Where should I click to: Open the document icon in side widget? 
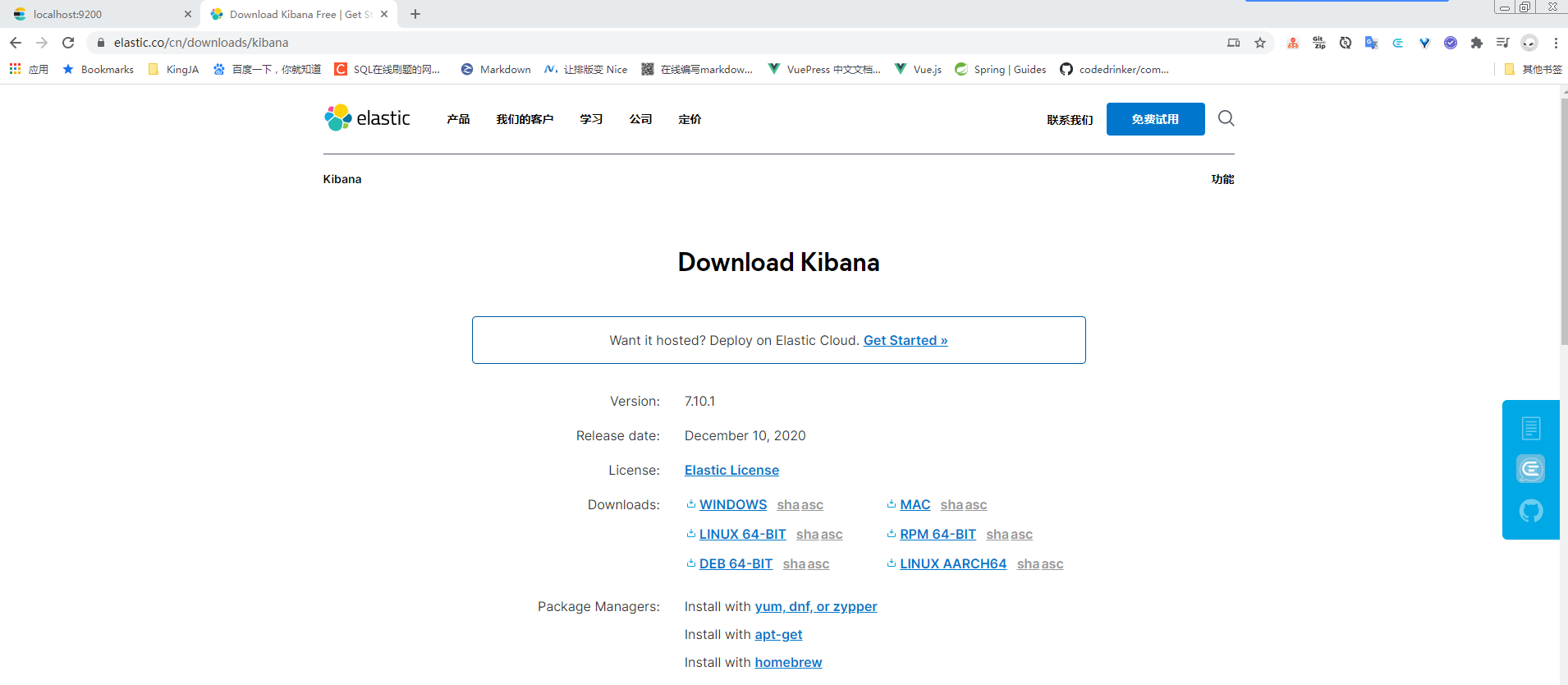[x=1531, y=428]
